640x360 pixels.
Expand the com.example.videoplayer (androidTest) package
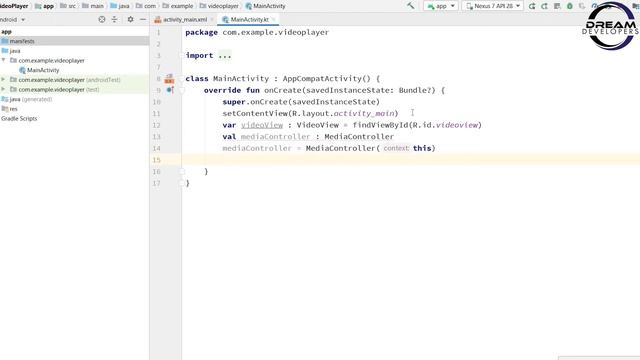(x=4, y=80)
